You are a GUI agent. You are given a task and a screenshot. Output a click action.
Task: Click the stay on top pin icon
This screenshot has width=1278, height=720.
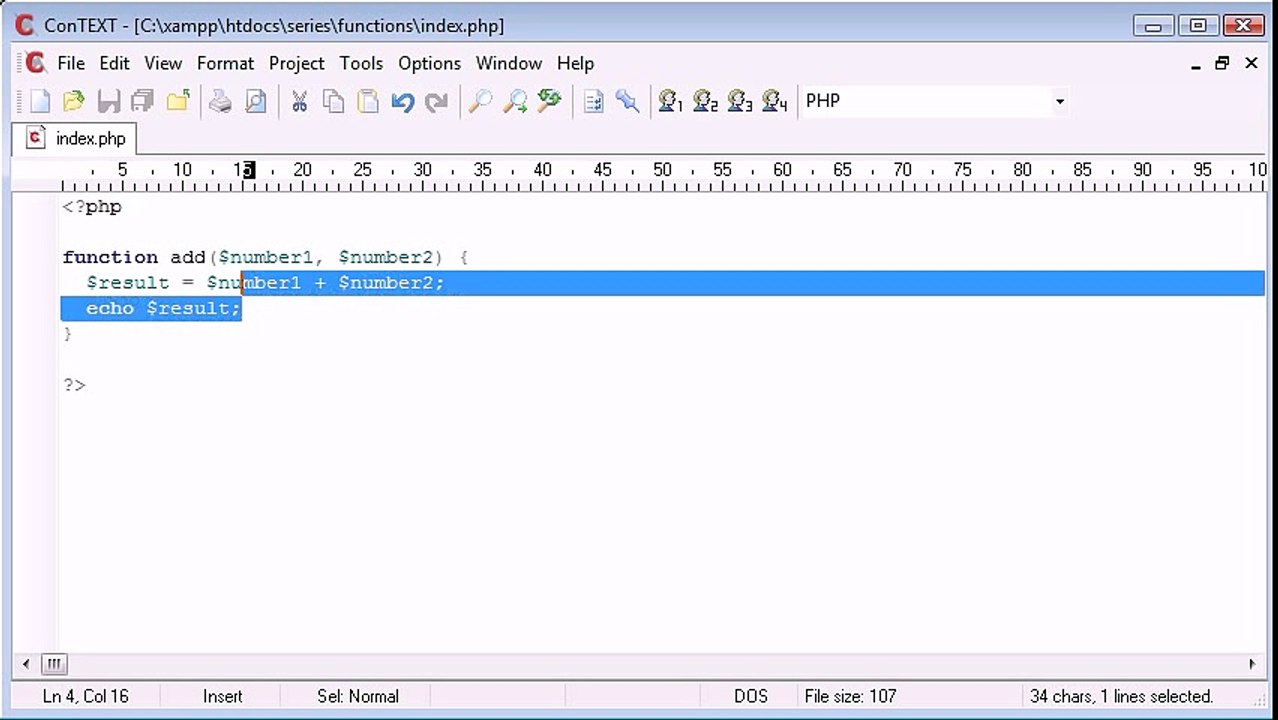(628, 101)
